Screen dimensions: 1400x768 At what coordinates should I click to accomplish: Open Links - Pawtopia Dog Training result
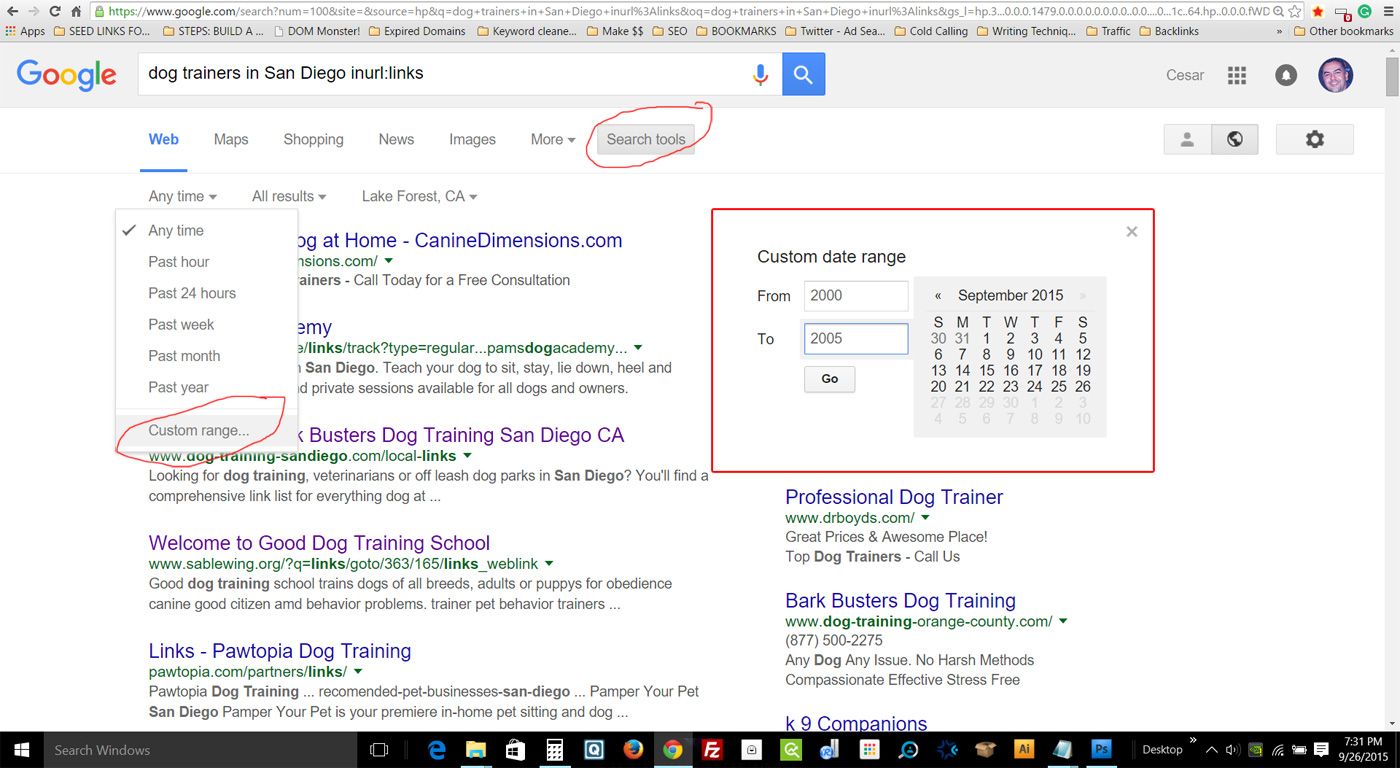tap(280, 651)
